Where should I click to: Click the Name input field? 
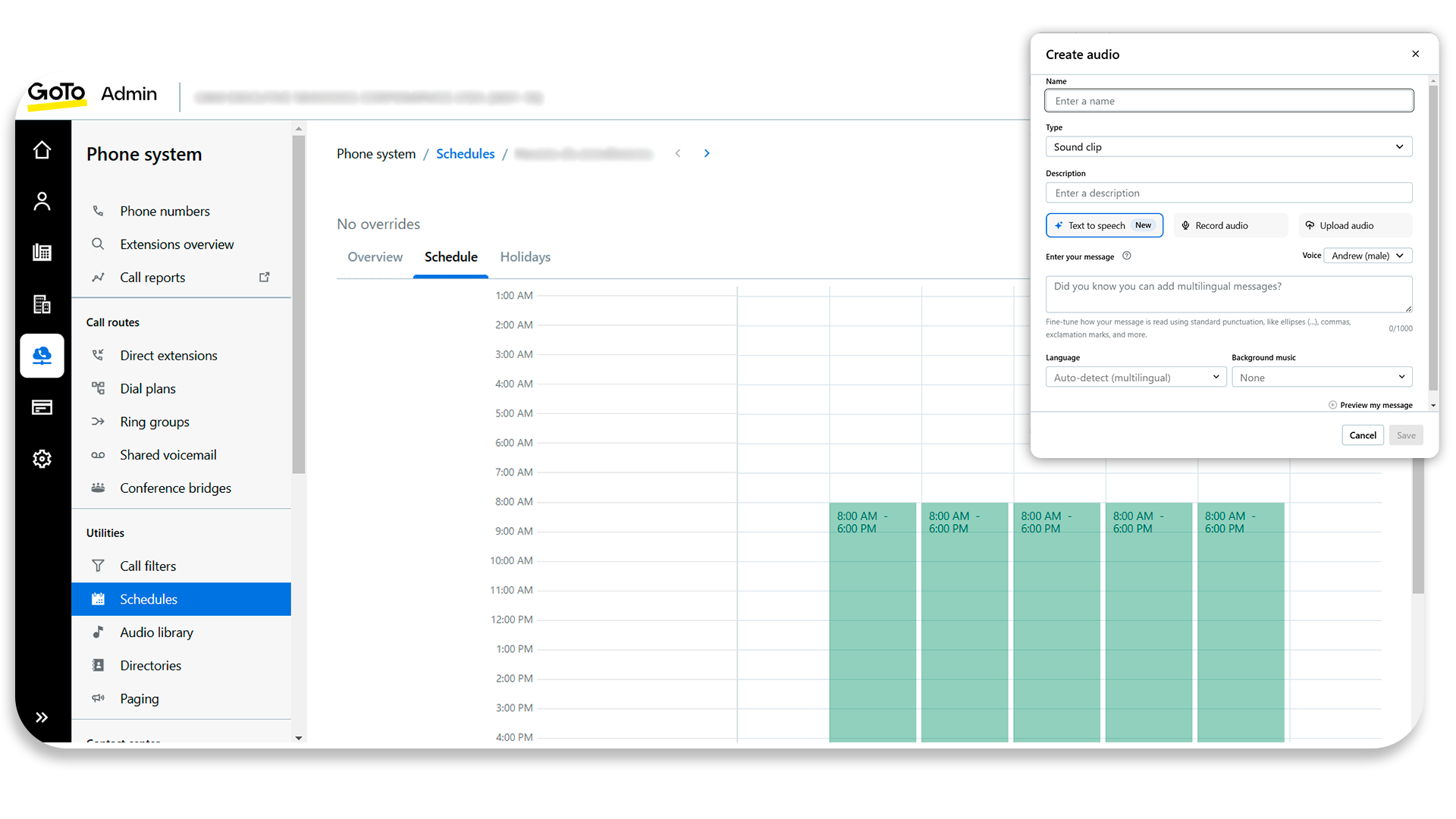tap(1228, 101)
